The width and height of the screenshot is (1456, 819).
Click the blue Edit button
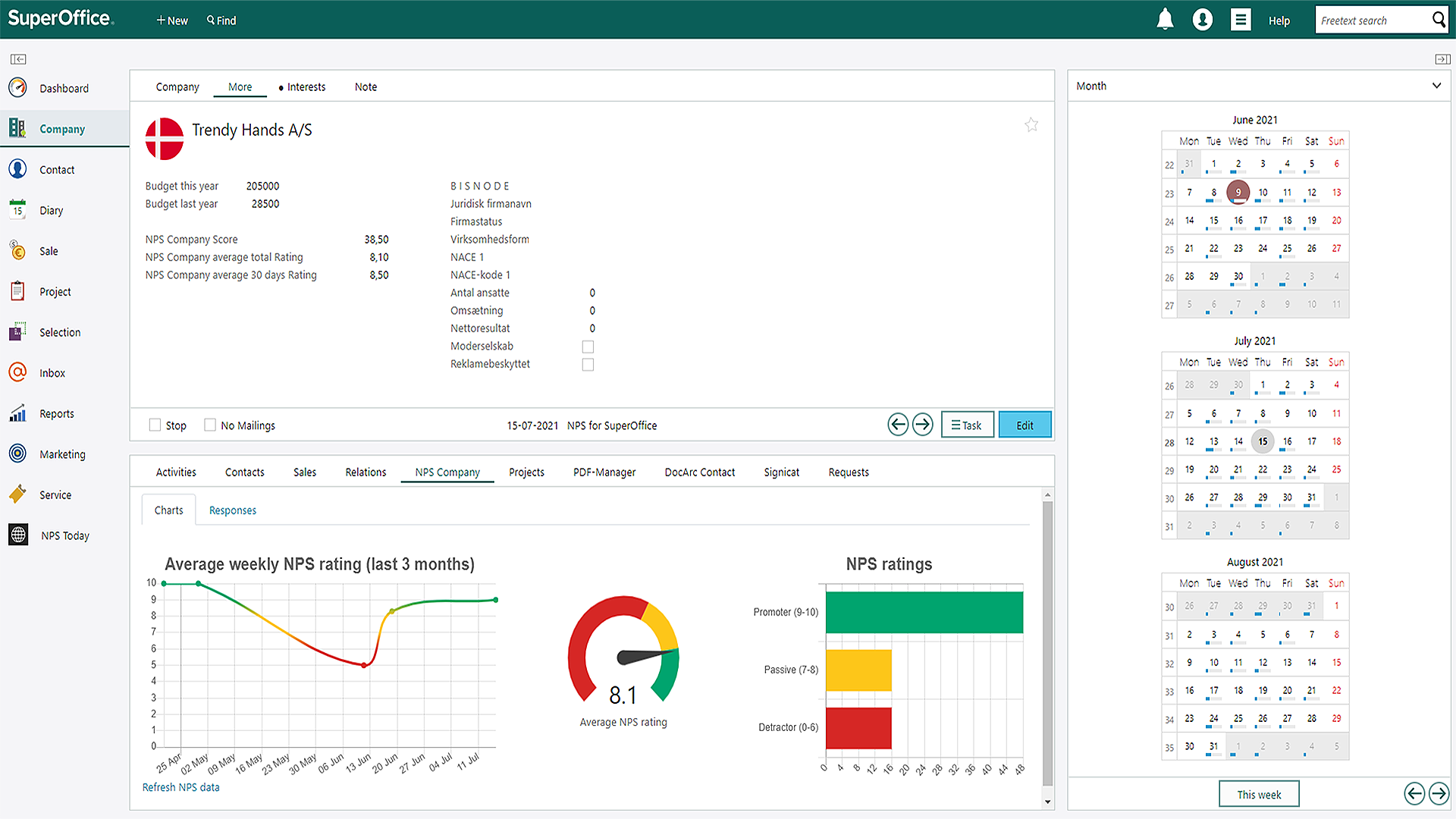click(1025, 425)
